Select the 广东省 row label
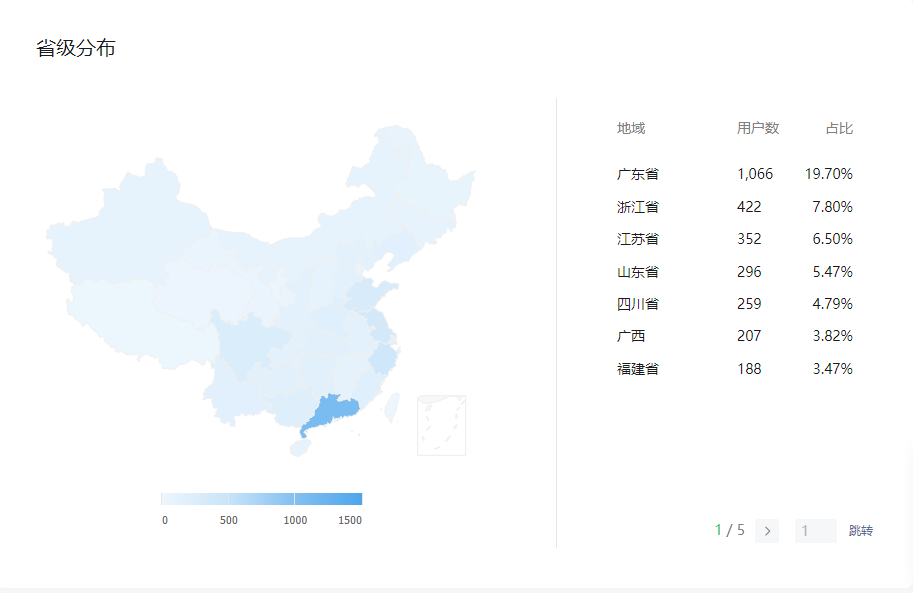Screen dimensions: 913x593 (638, 174)
